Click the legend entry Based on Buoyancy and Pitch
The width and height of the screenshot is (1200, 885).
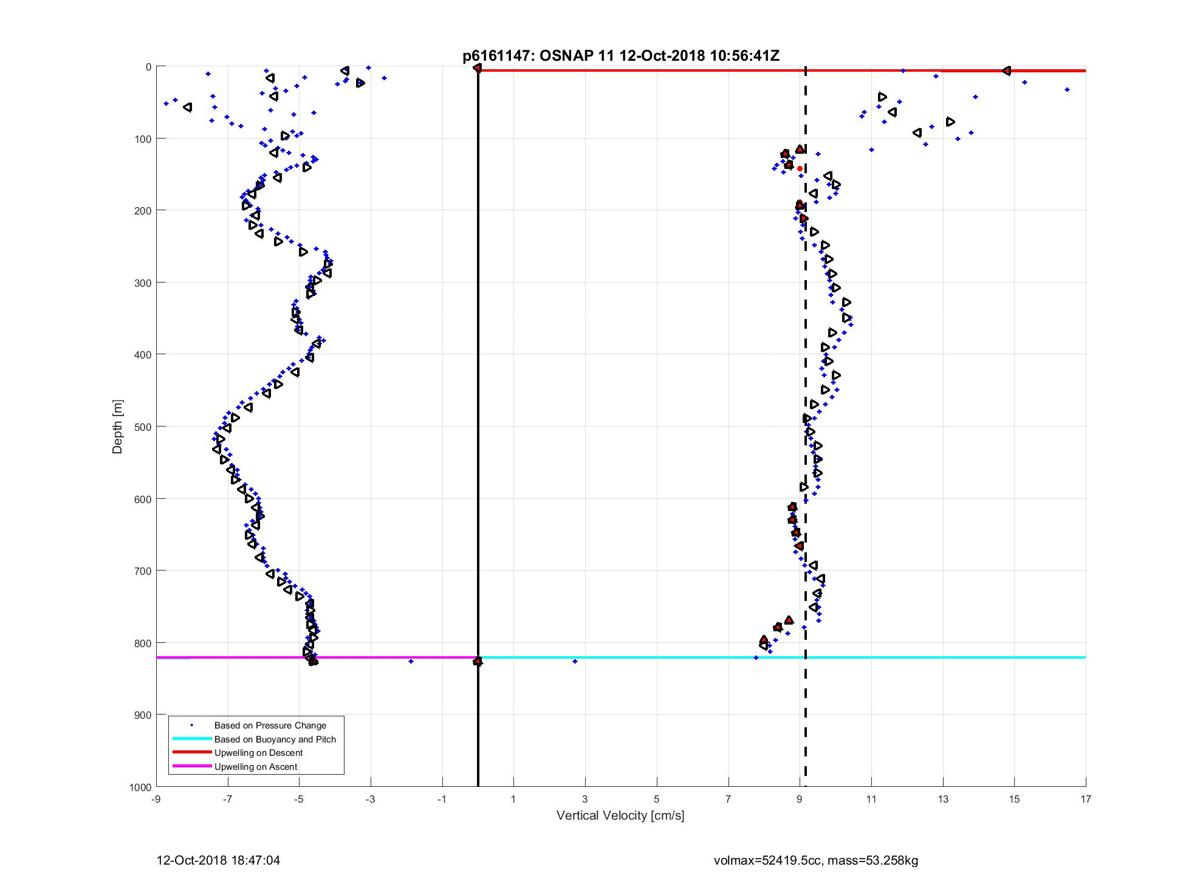(x=275, y=739)
